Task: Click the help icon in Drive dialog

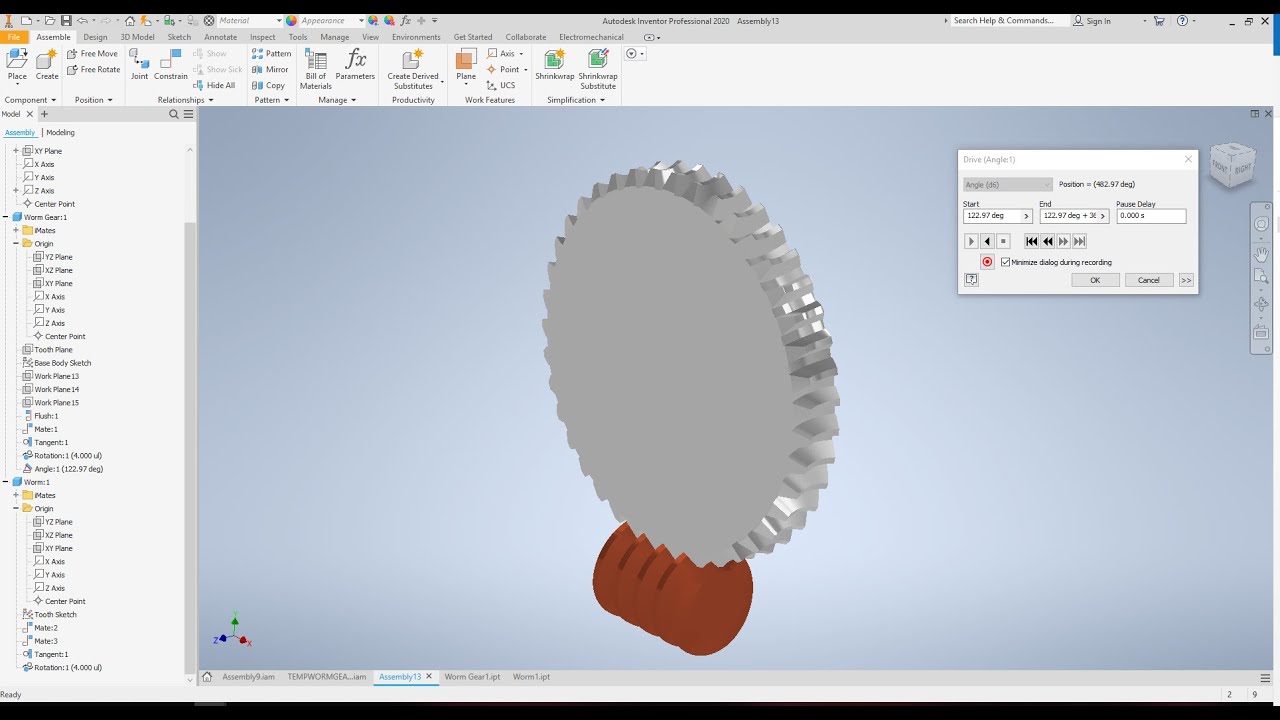Action: (971, 280)
